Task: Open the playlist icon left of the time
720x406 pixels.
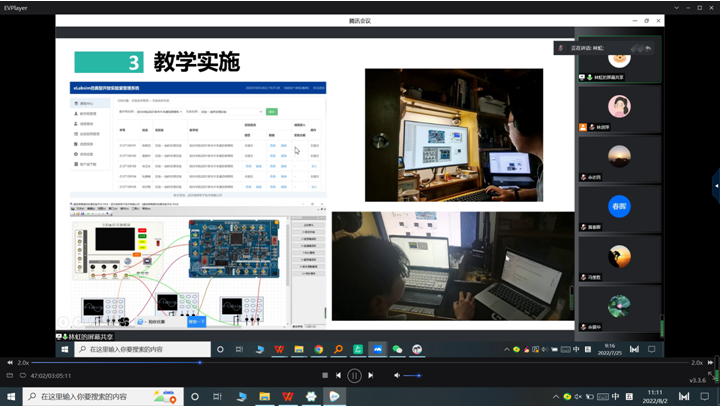Action: click(x=10, y=375)
